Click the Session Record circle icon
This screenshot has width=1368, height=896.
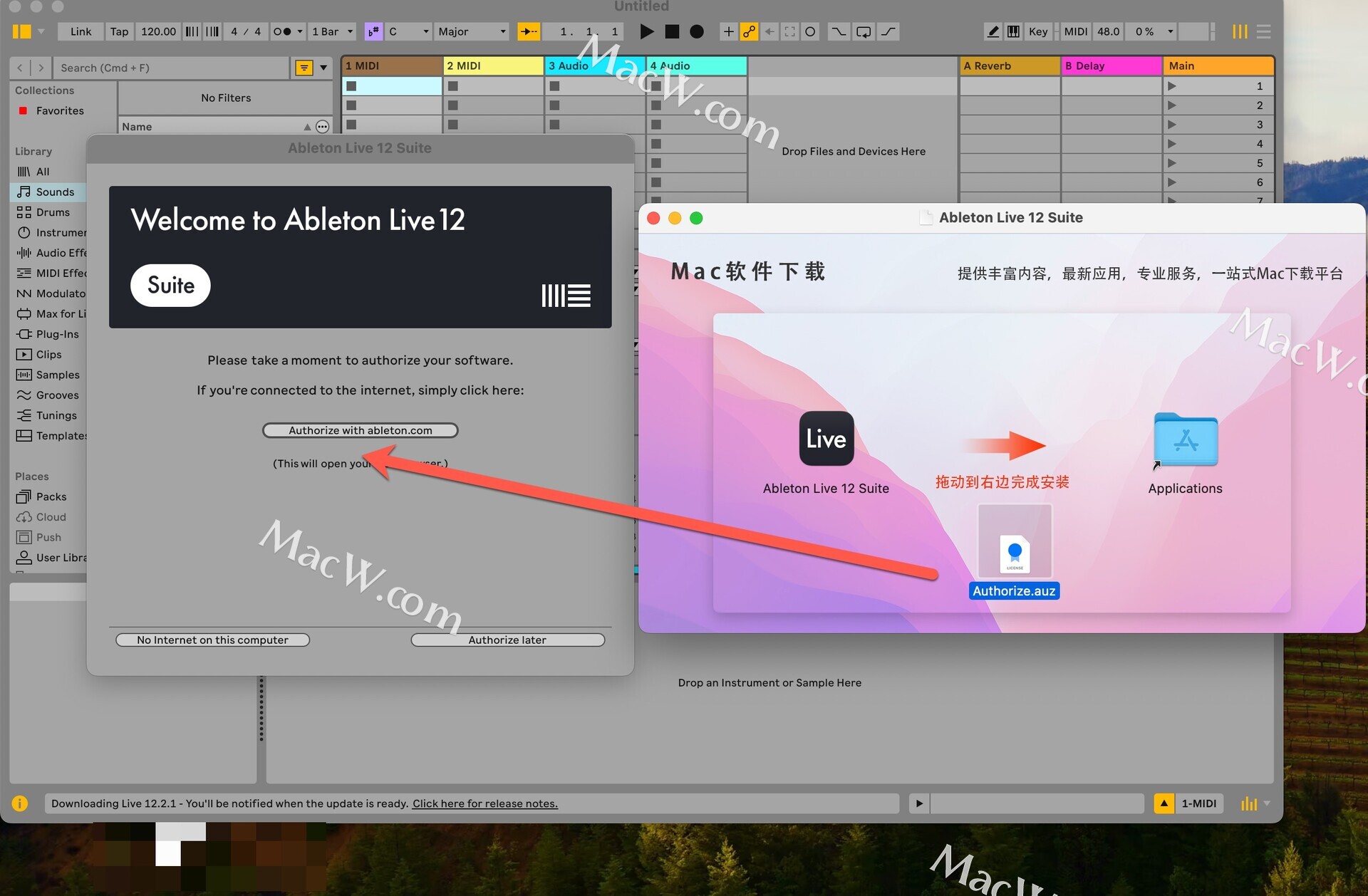tap(810, 31)
